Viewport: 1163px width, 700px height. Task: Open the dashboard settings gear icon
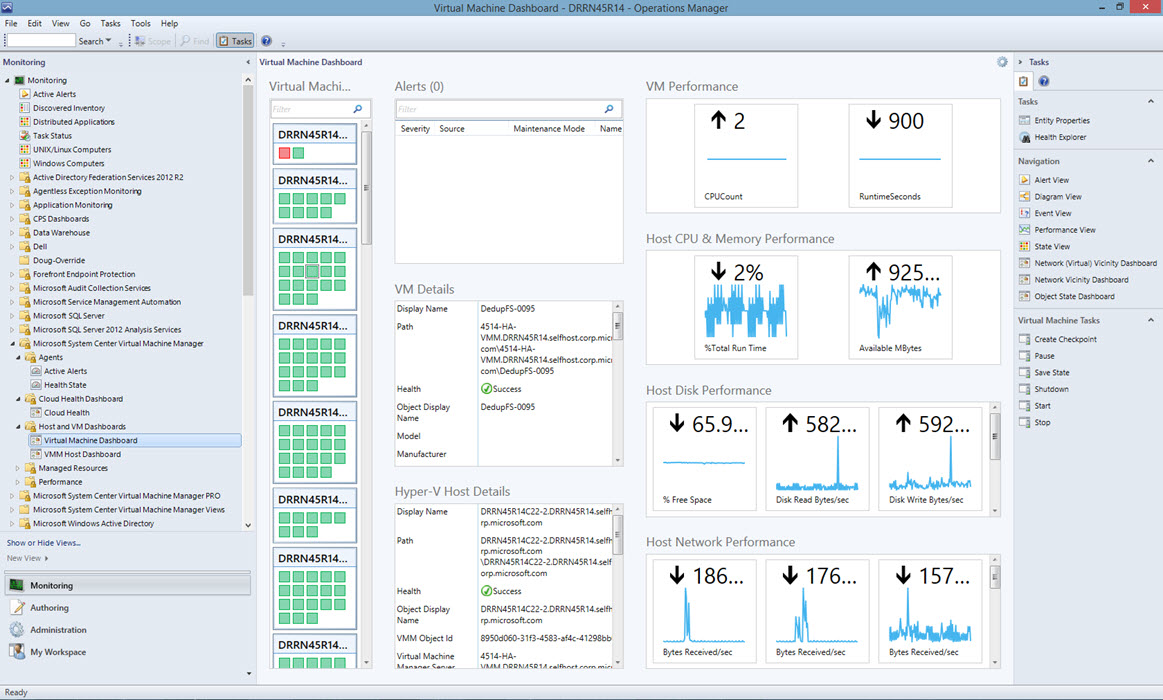coord(1002,62)
